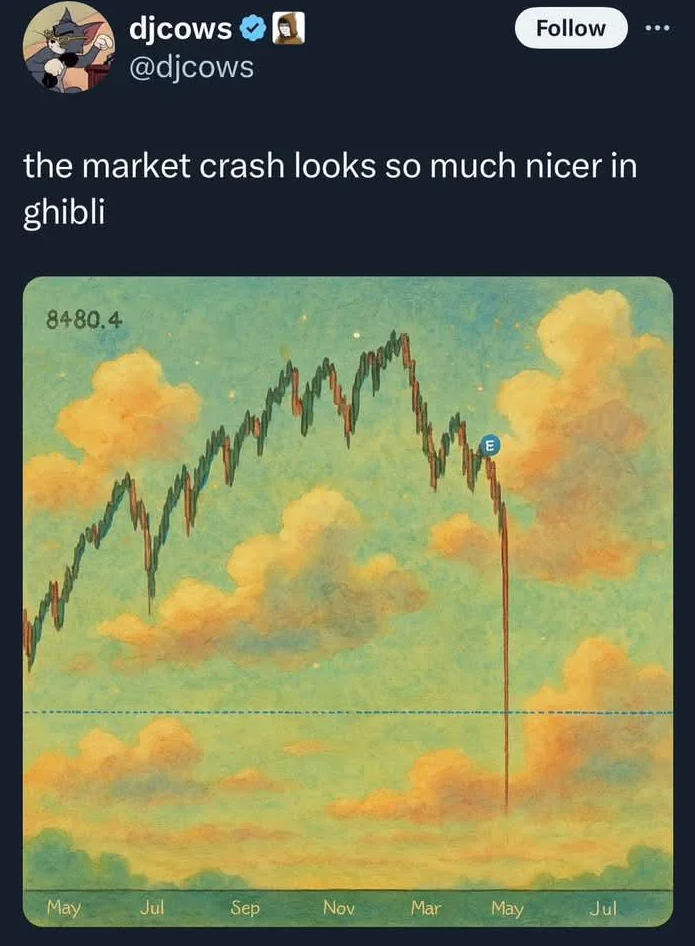Click the first May label on the time axis
The height and width of the screenshot is (946, 695).
click(62, 907)
